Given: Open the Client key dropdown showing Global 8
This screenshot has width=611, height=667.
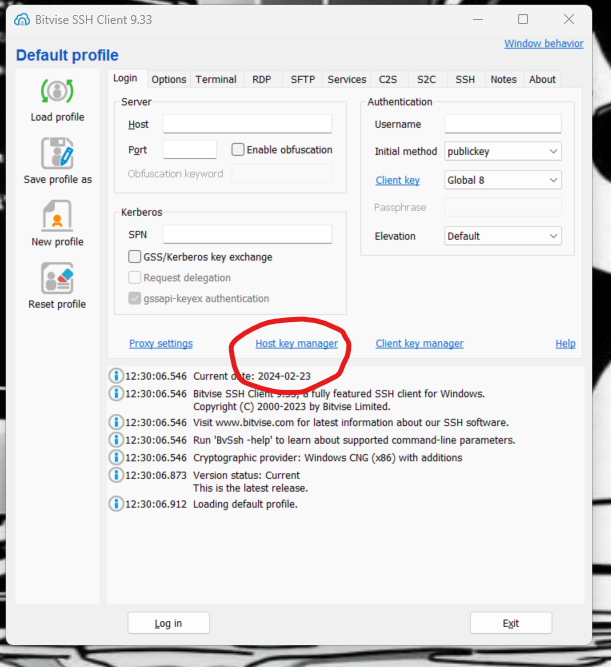Looking at the screenshot, I should pos(503,180).
